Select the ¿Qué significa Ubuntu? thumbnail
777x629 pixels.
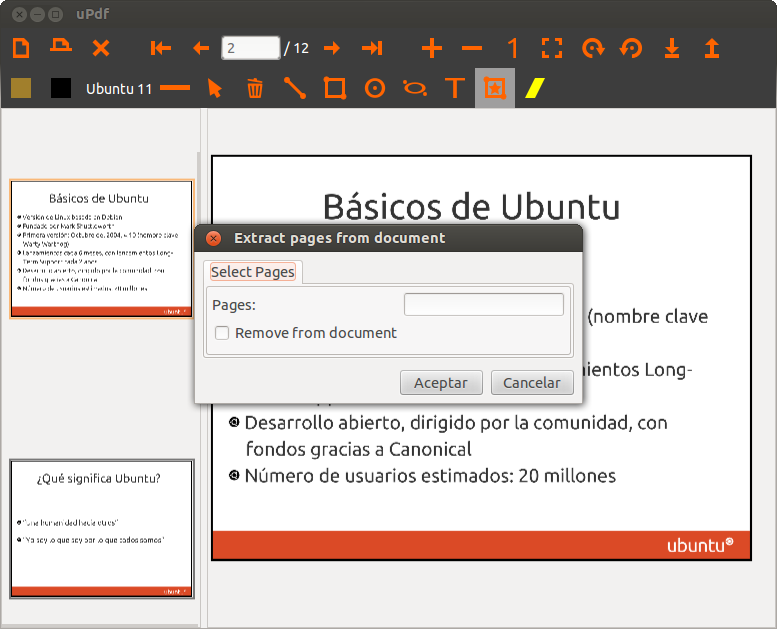102,529
